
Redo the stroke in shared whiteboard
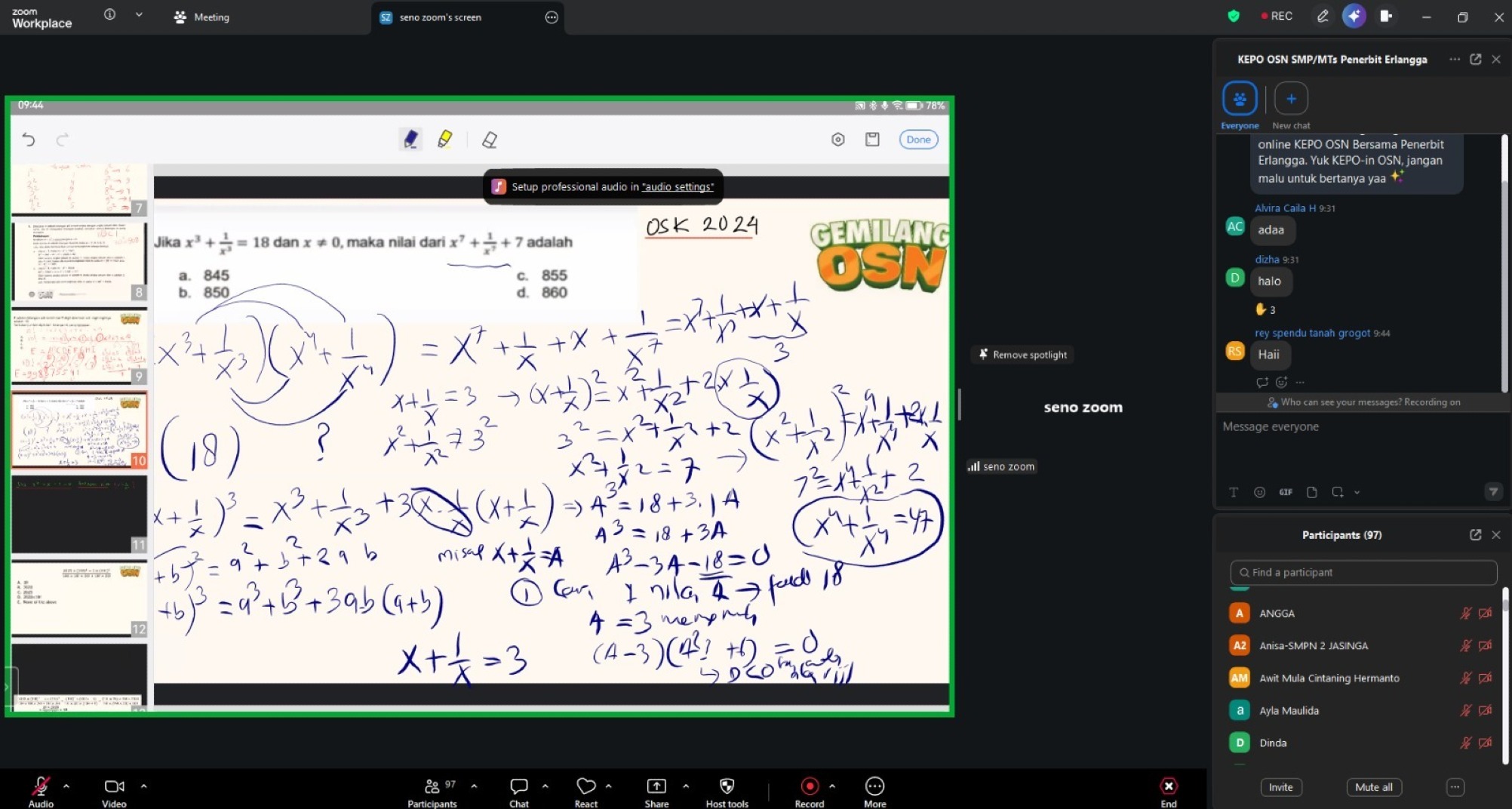point(63,140)
